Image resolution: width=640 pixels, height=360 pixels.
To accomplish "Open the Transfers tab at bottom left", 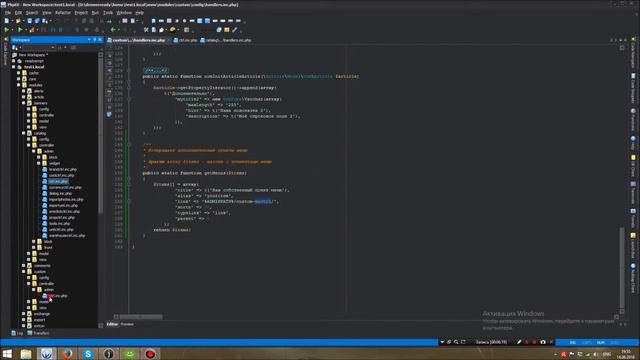I will pos(38,333).
